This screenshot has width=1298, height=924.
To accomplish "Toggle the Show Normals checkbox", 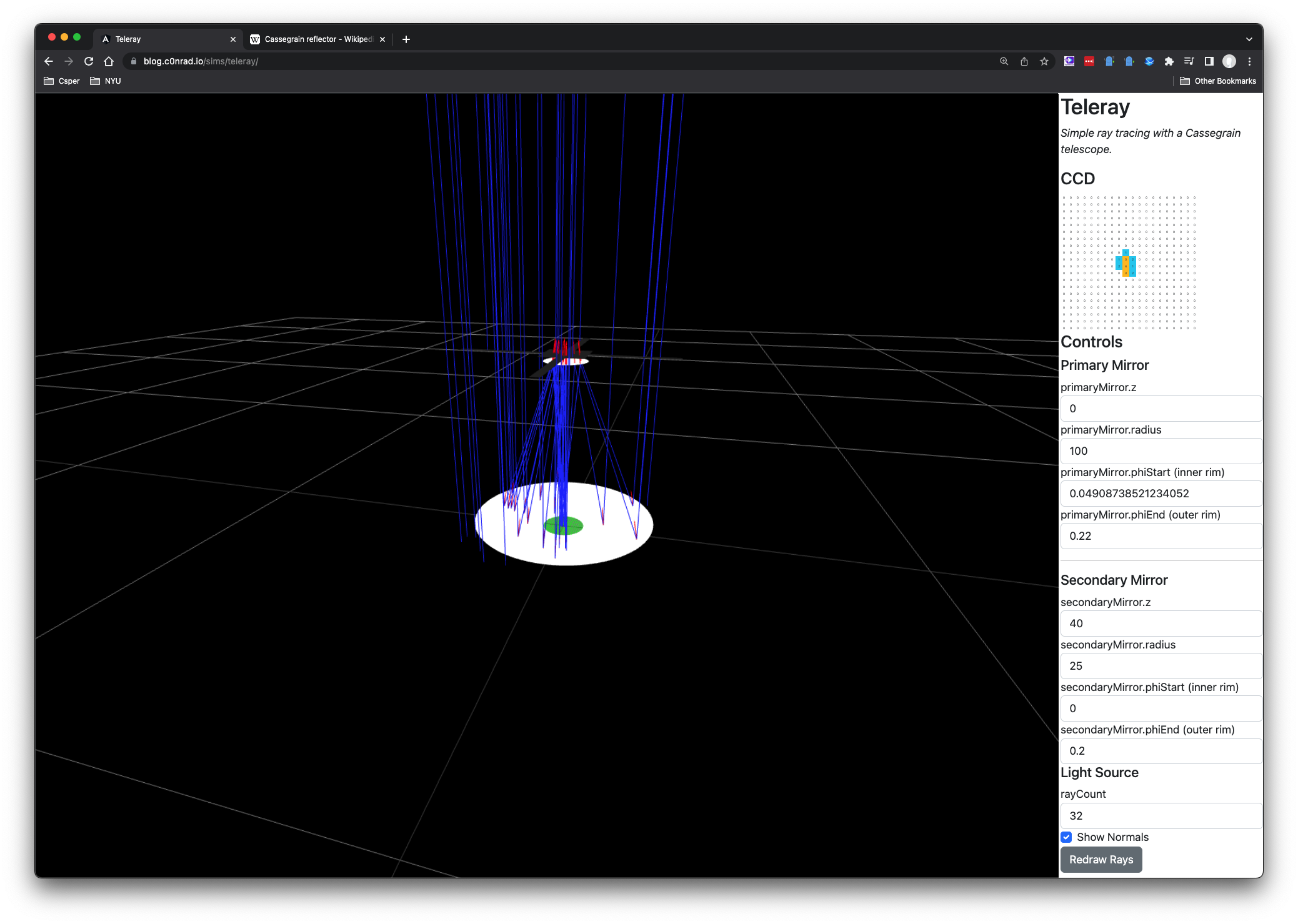I will [x=1066, y=837].
